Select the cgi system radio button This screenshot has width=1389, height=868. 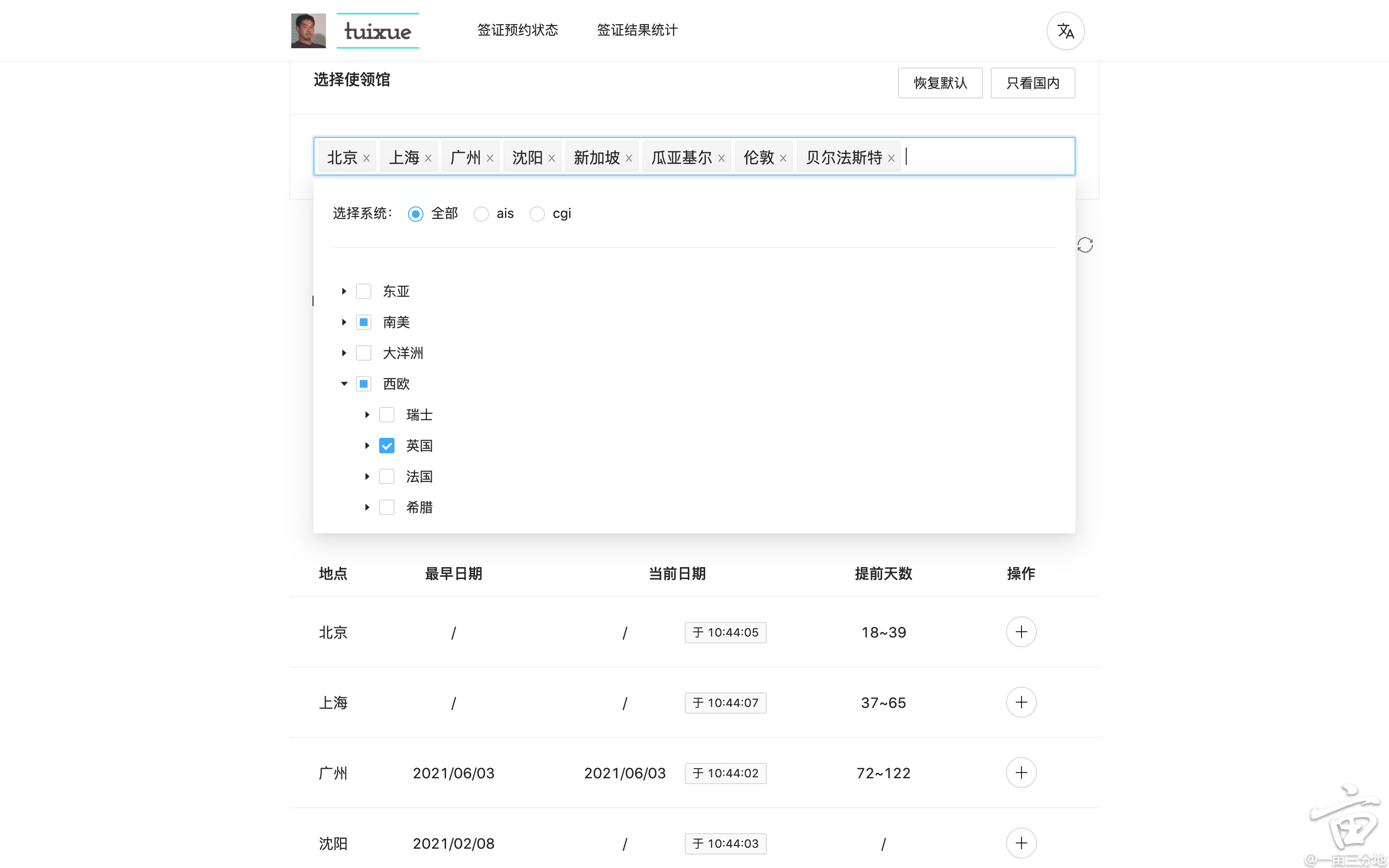coord(537,214)
